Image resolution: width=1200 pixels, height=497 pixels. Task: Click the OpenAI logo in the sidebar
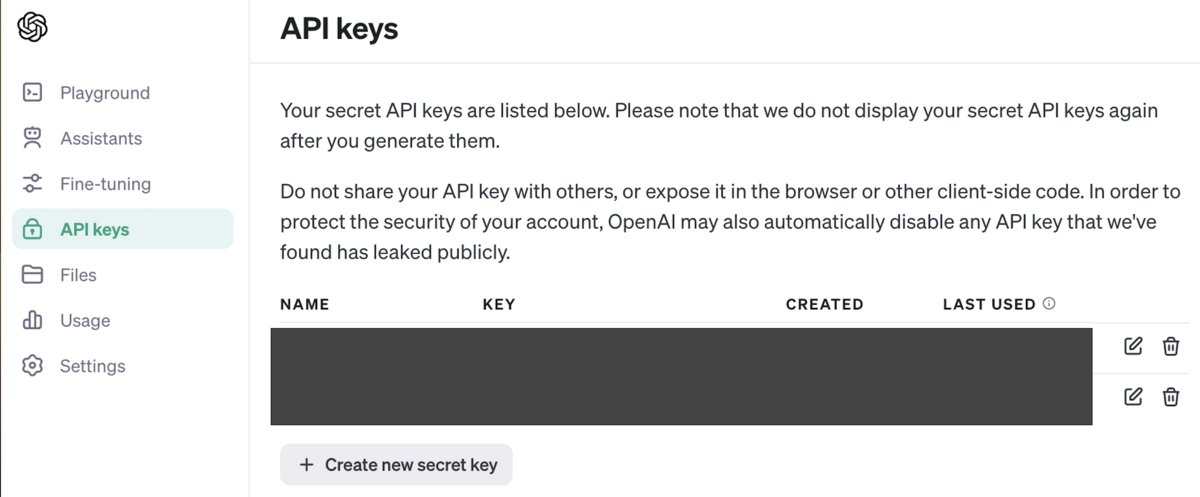point(33,27)
